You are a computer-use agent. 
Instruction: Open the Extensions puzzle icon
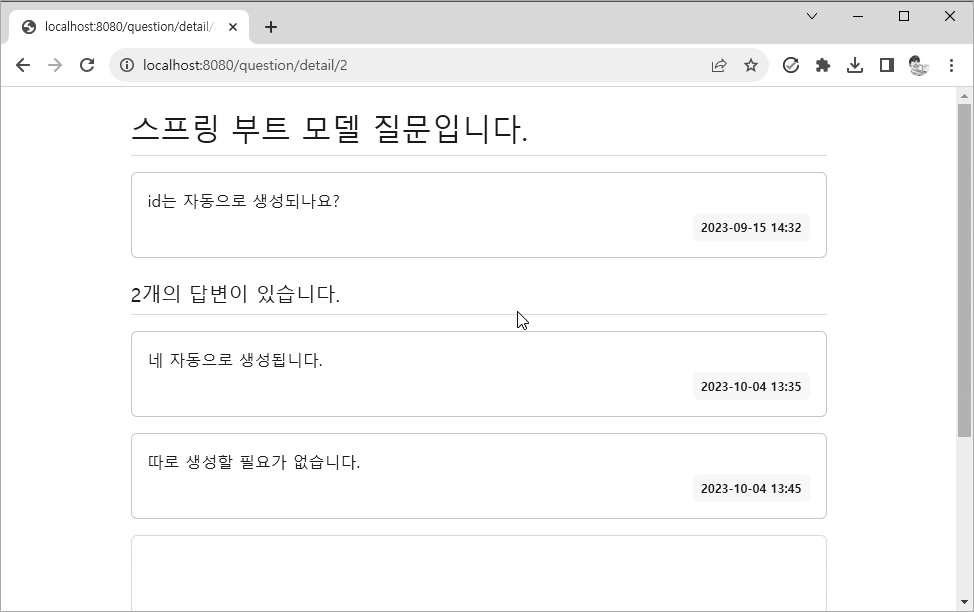pyautogui.click(x=823, y=65)
